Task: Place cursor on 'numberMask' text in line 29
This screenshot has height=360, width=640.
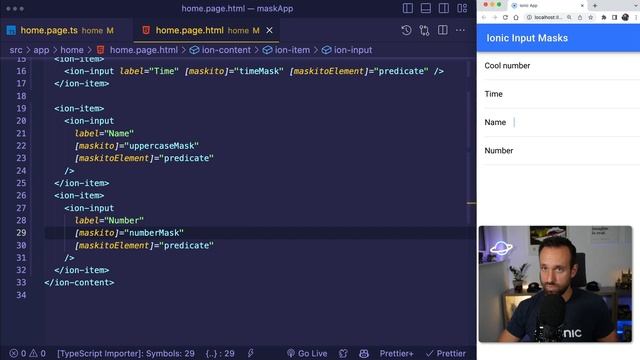Action: 154,233
